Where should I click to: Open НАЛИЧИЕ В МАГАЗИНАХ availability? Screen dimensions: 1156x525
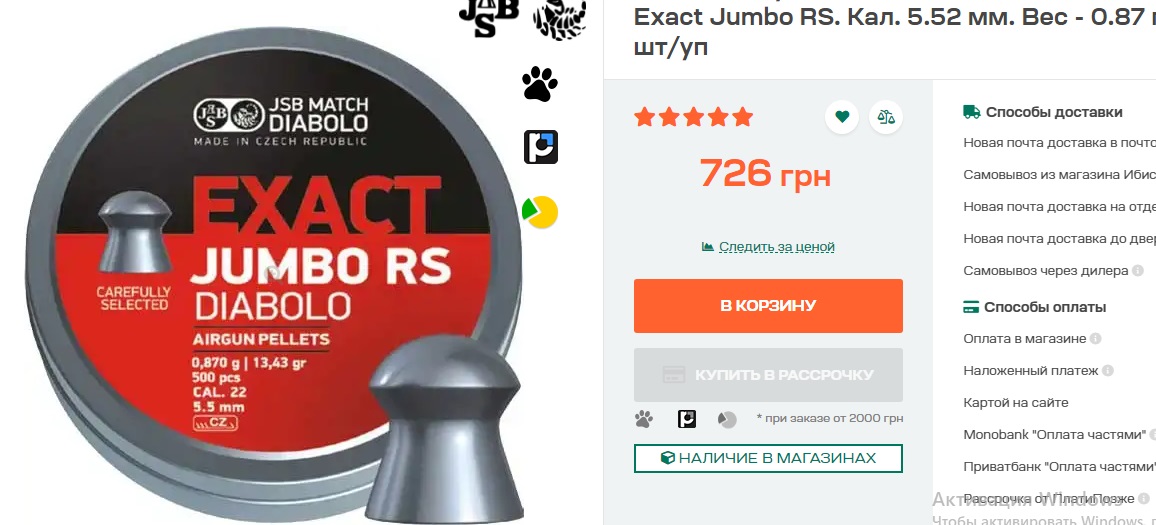768,458
